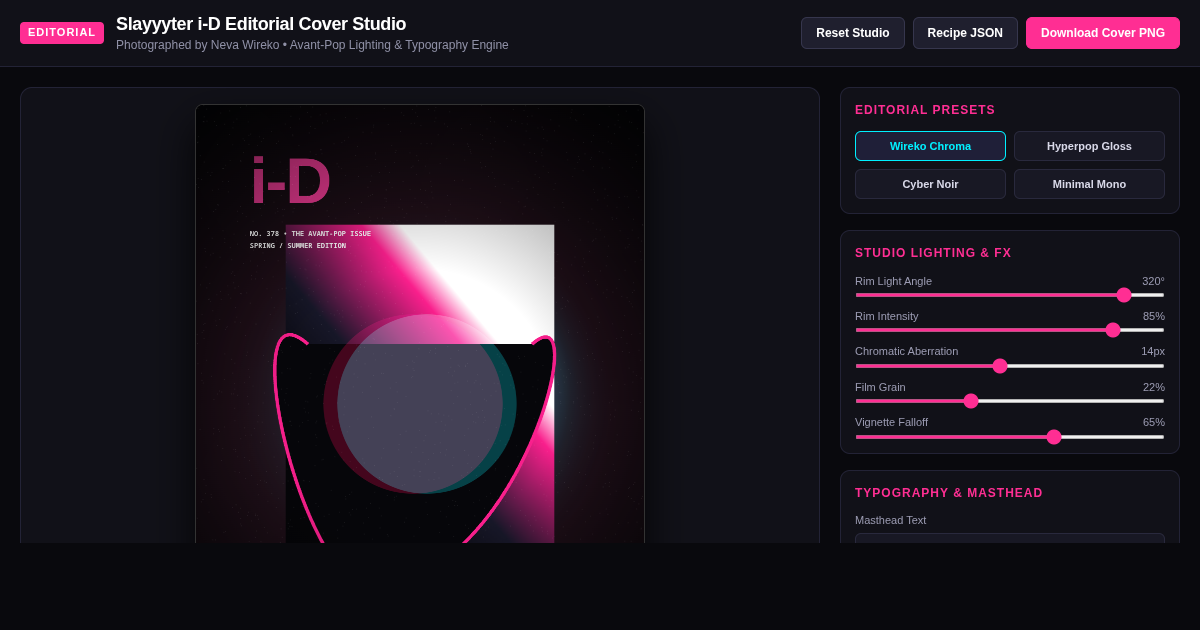Viewport: 1200px width, 630px height.
Task: Click the 320° Rim Light Angle value
Action: click(1153, 281)
